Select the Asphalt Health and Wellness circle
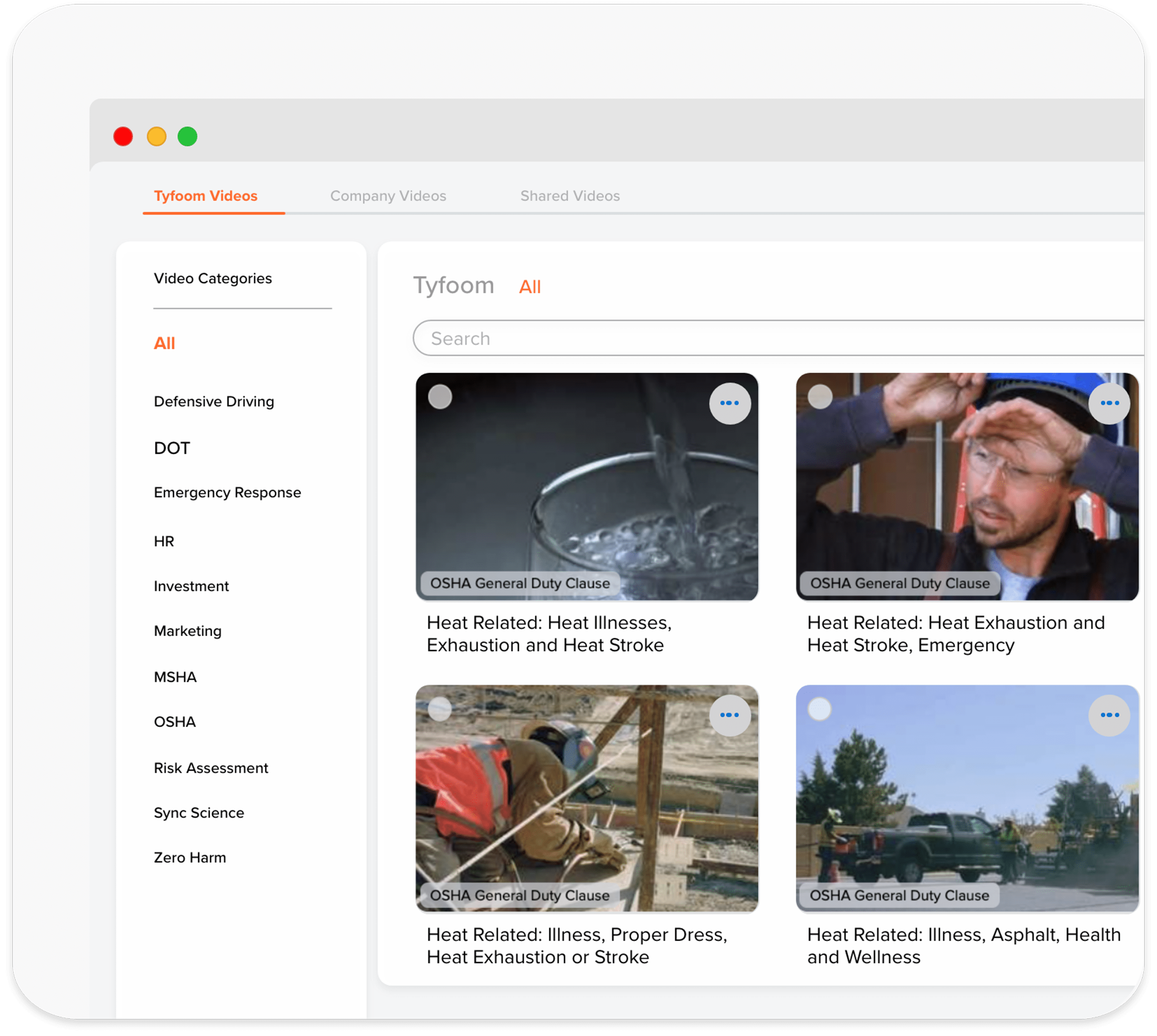Screen dimensions: 1157x1036 pyautogui.click(x=820, y=709)
